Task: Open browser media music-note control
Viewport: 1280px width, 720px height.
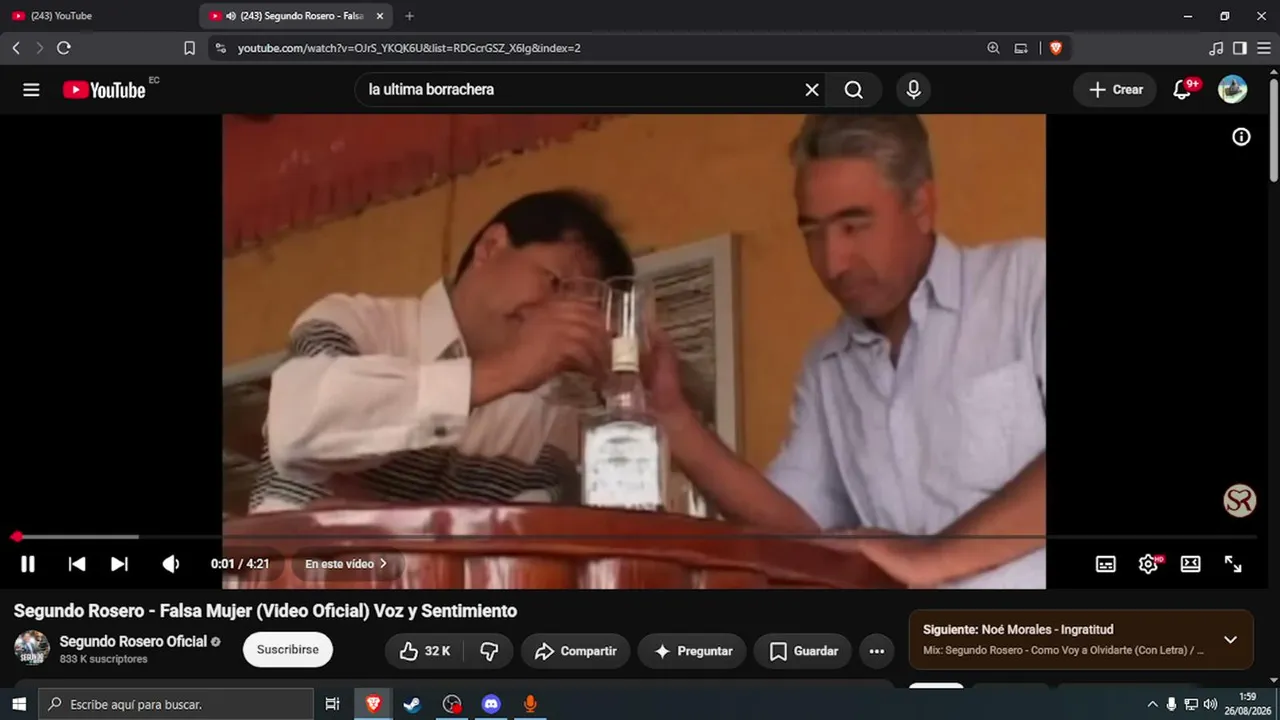Action: tap(1216, 48)
